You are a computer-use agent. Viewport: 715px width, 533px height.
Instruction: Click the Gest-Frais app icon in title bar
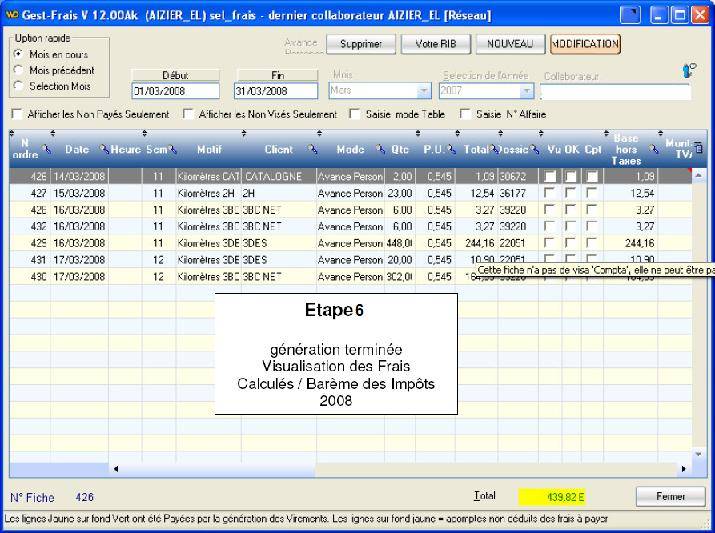[10, 15]
